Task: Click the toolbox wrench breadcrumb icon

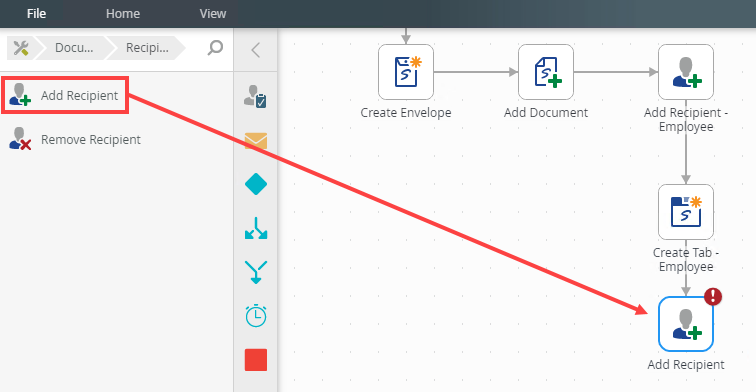Action: click(21, 48)
